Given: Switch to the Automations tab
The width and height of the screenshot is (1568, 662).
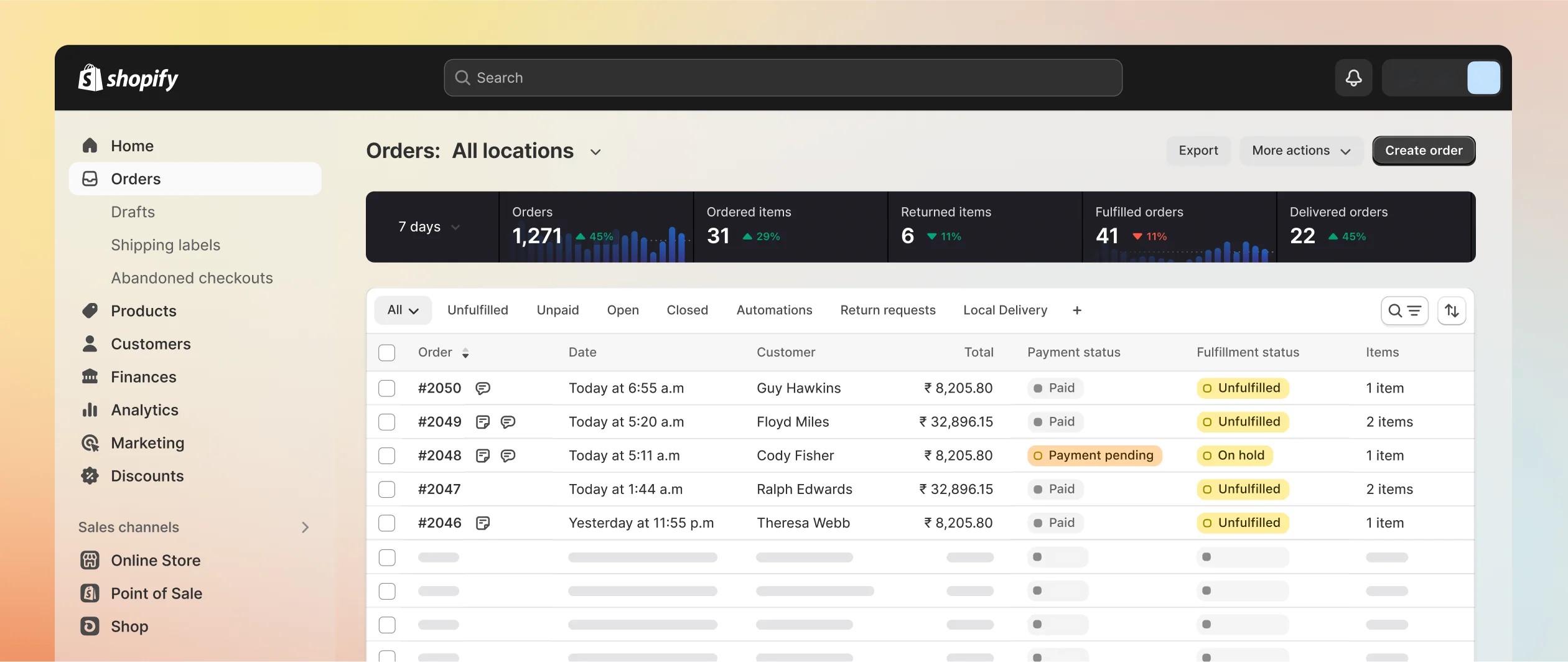Looking at the screenshot, I should pos(774,310).
